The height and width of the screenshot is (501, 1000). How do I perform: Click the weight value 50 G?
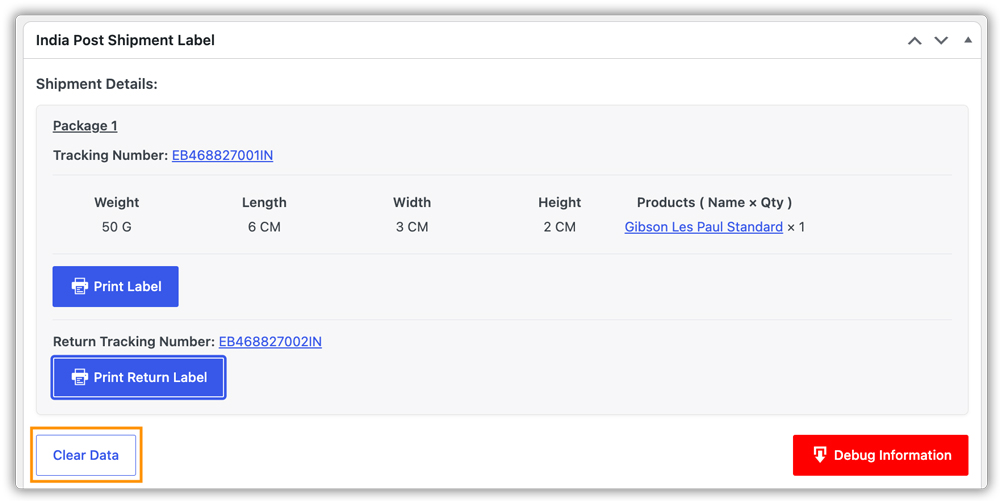coord(117,227)
